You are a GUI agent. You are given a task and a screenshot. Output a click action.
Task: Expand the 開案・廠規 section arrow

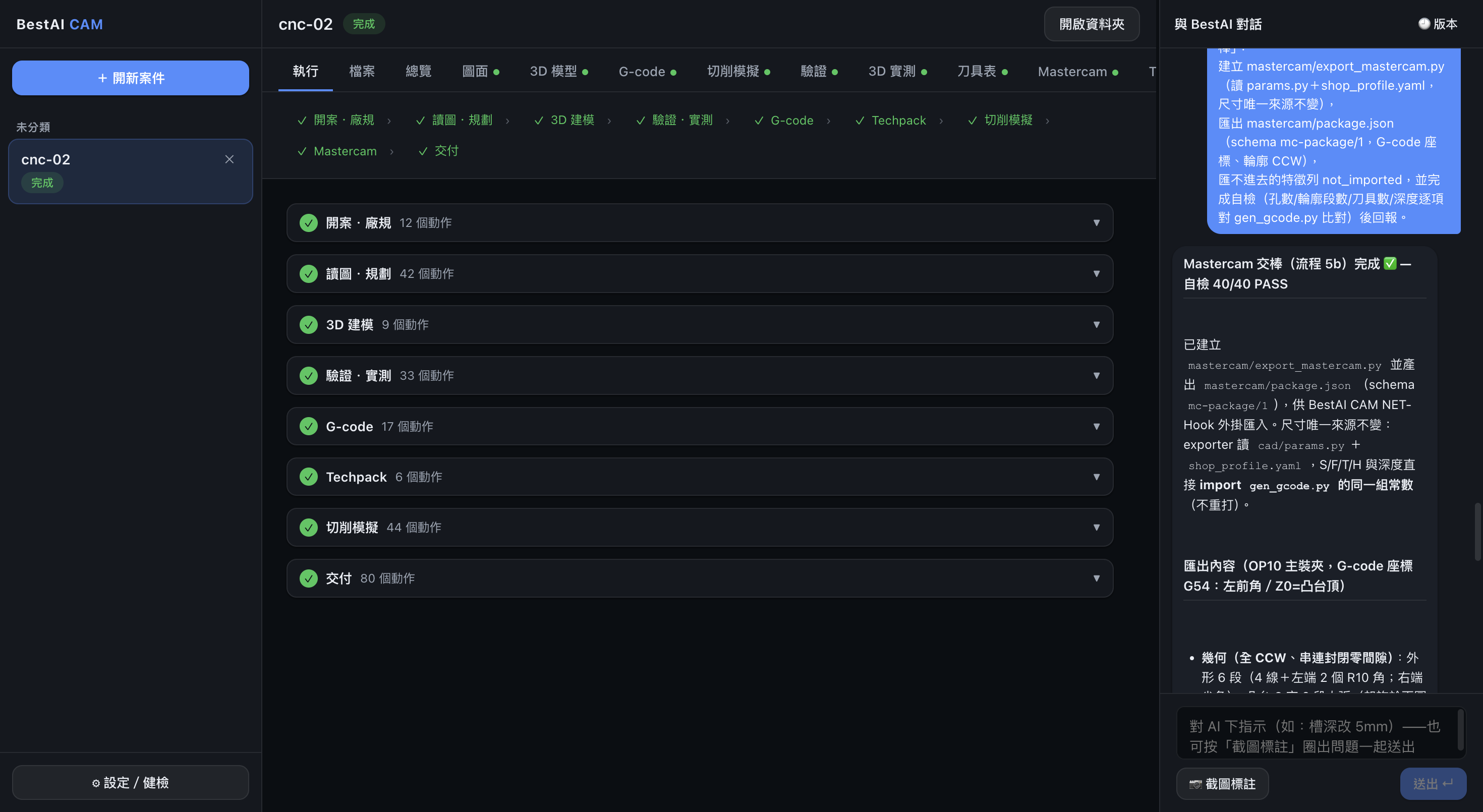click(x=1096, y=223)
